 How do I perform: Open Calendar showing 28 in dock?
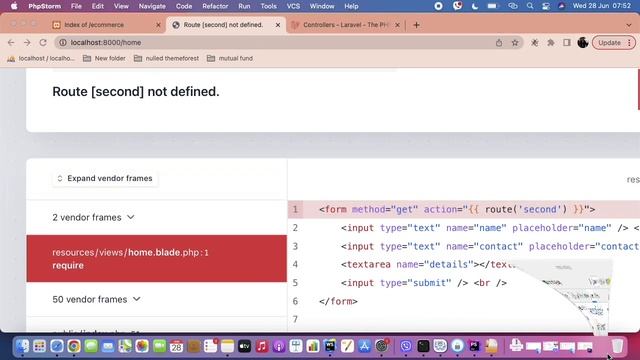tap(176, 346)
